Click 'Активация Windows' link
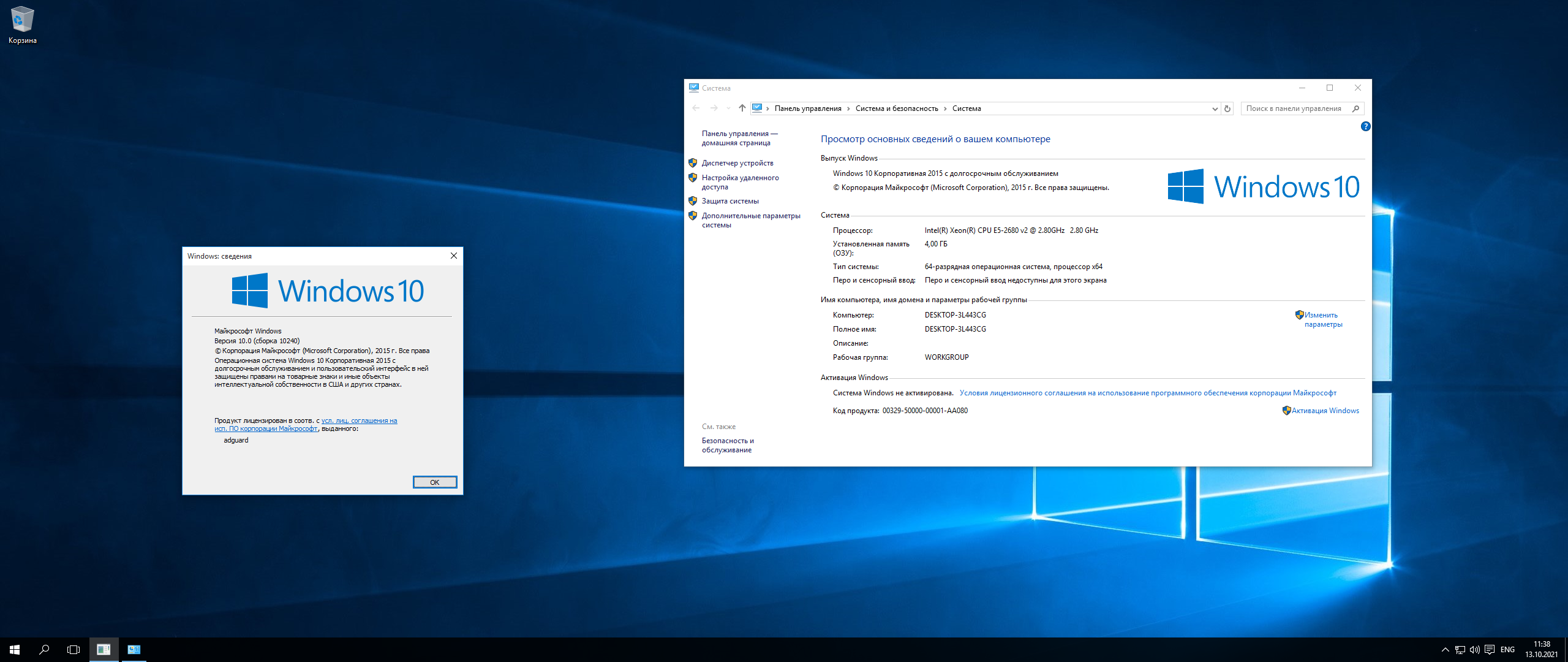1568x662 pixels. 1325,411
